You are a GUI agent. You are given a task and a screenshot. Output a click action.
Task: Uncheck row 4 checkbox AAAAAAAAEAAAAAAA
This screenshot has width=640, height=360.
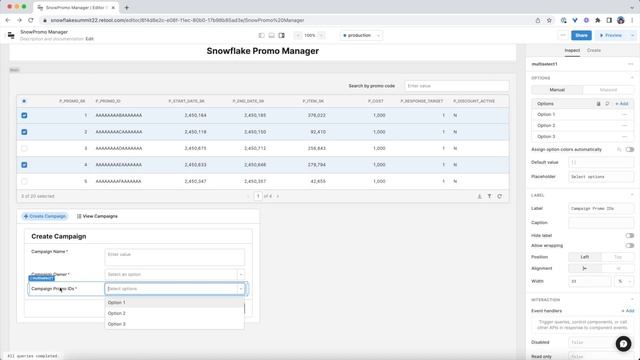pos(24,165)
